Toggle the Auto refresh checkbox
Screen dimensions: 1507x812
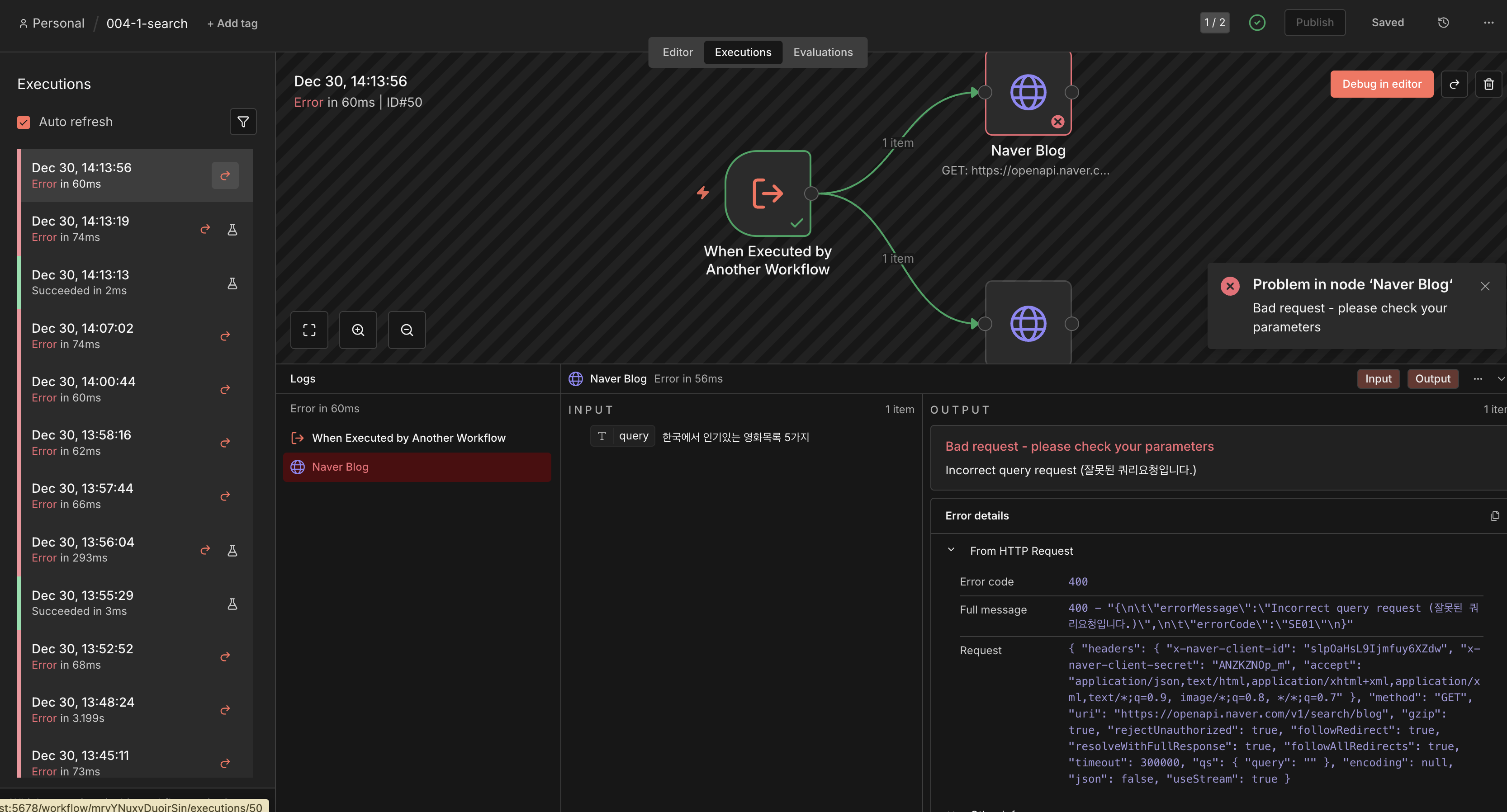click(24, 122)
